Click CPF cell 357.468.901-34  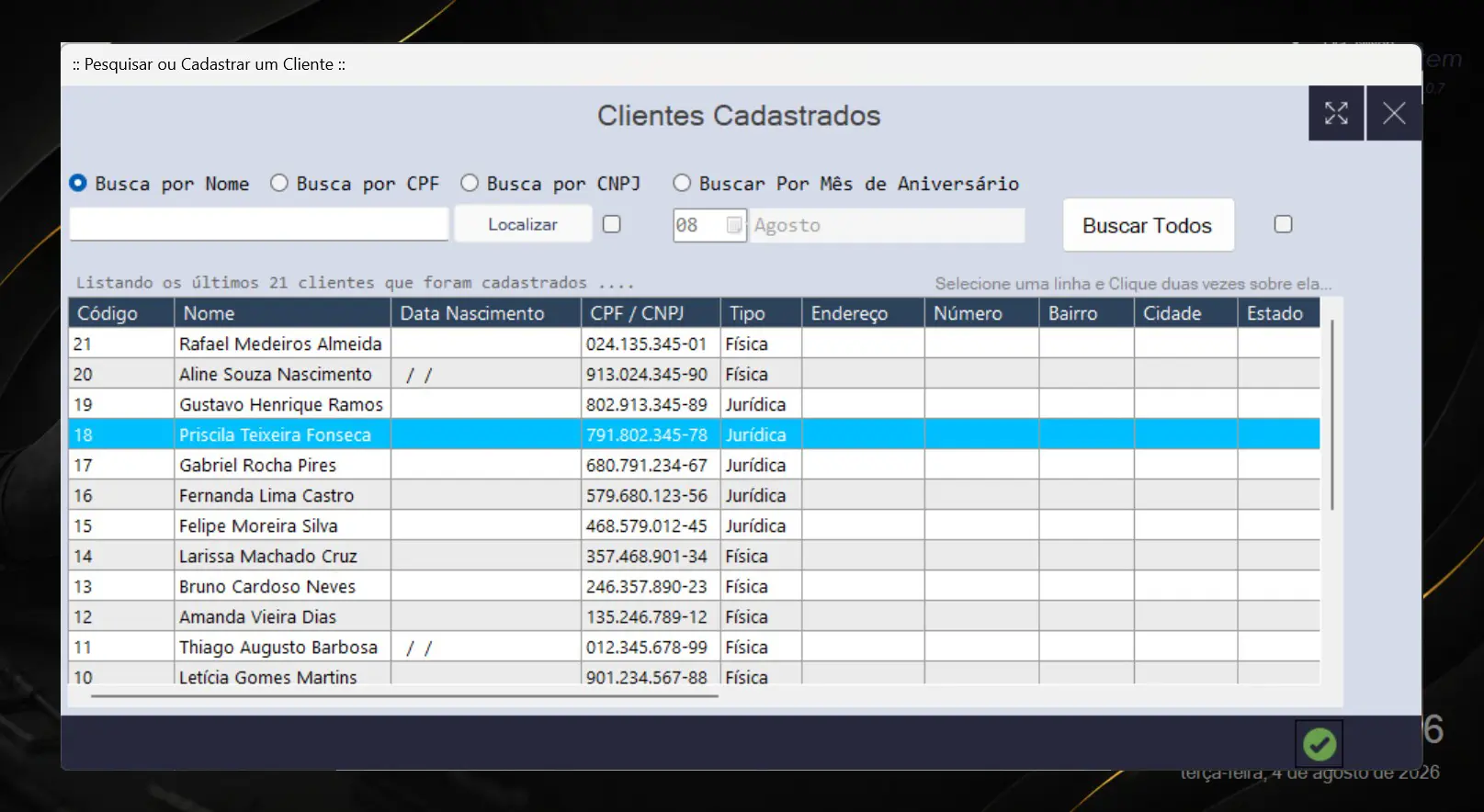(x=651, y=556)
